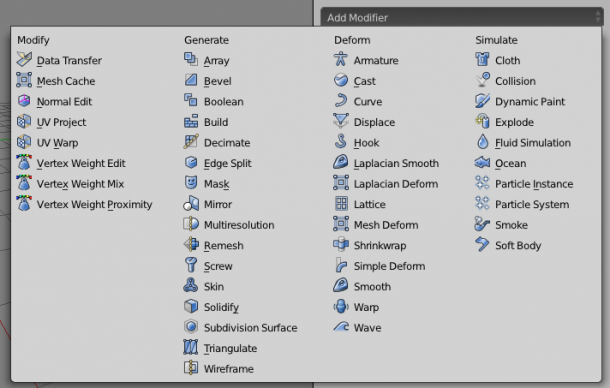This screenshot has width=610, height=388.
Task: Open the Add Modifier dropdown
Action: coord(462,18)
